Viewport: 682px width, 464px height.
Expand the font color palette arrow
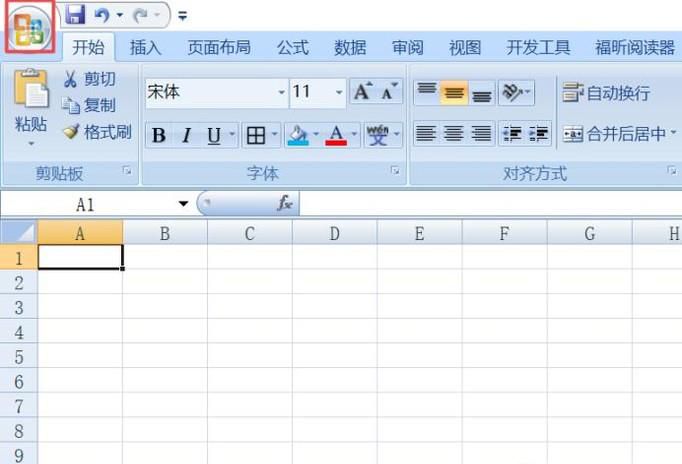pos(354,134)
